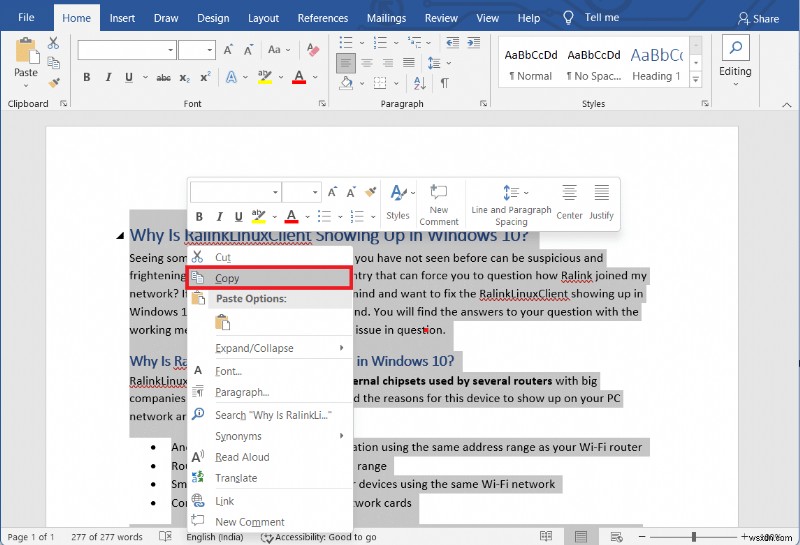Viewport: 800px width, 545px height.
Task: Increase font size with ribbon Grow Font
Action: (x=228, y=49)
